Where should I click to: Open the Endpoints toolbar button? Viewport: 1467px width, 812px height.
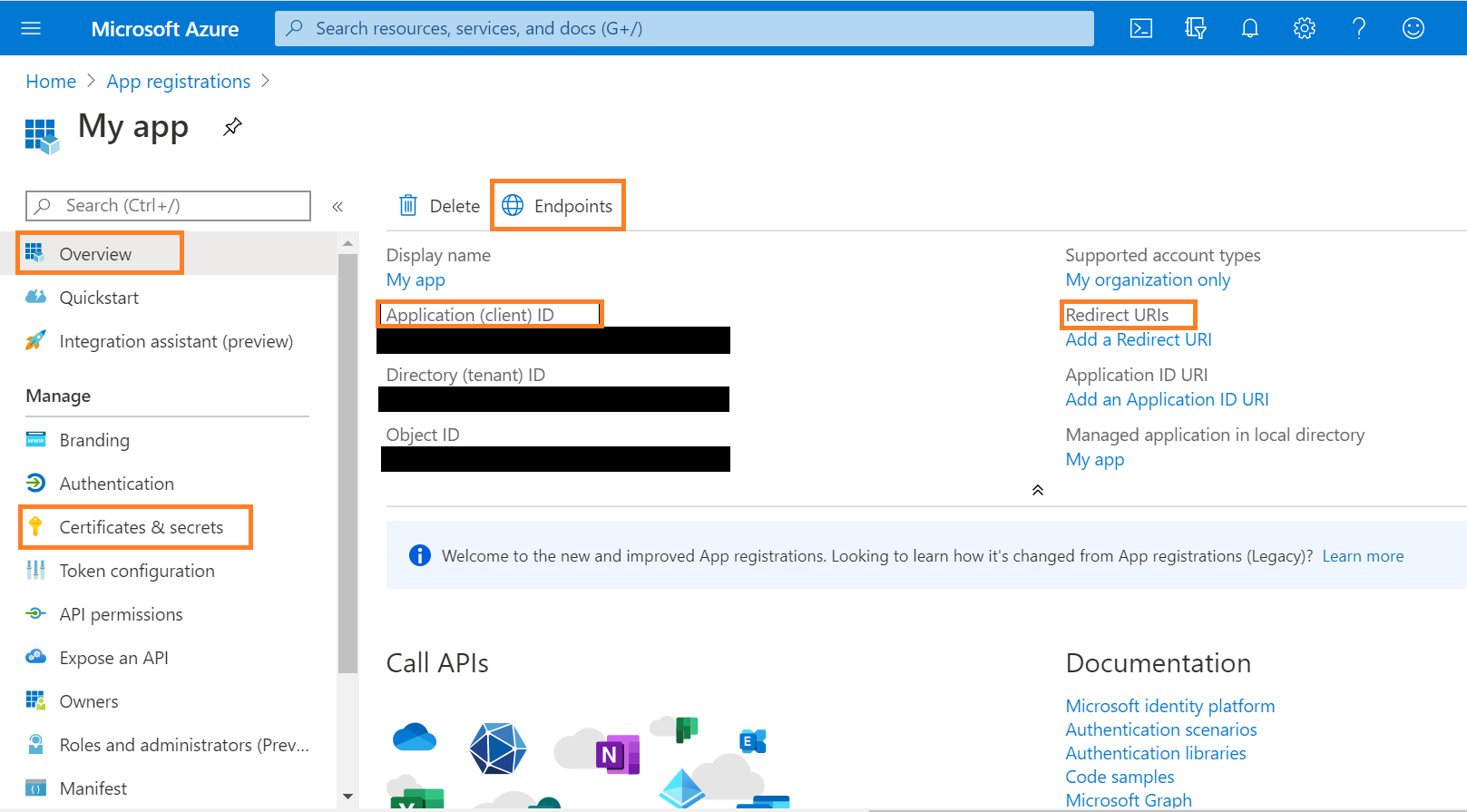tap(558, 206)
